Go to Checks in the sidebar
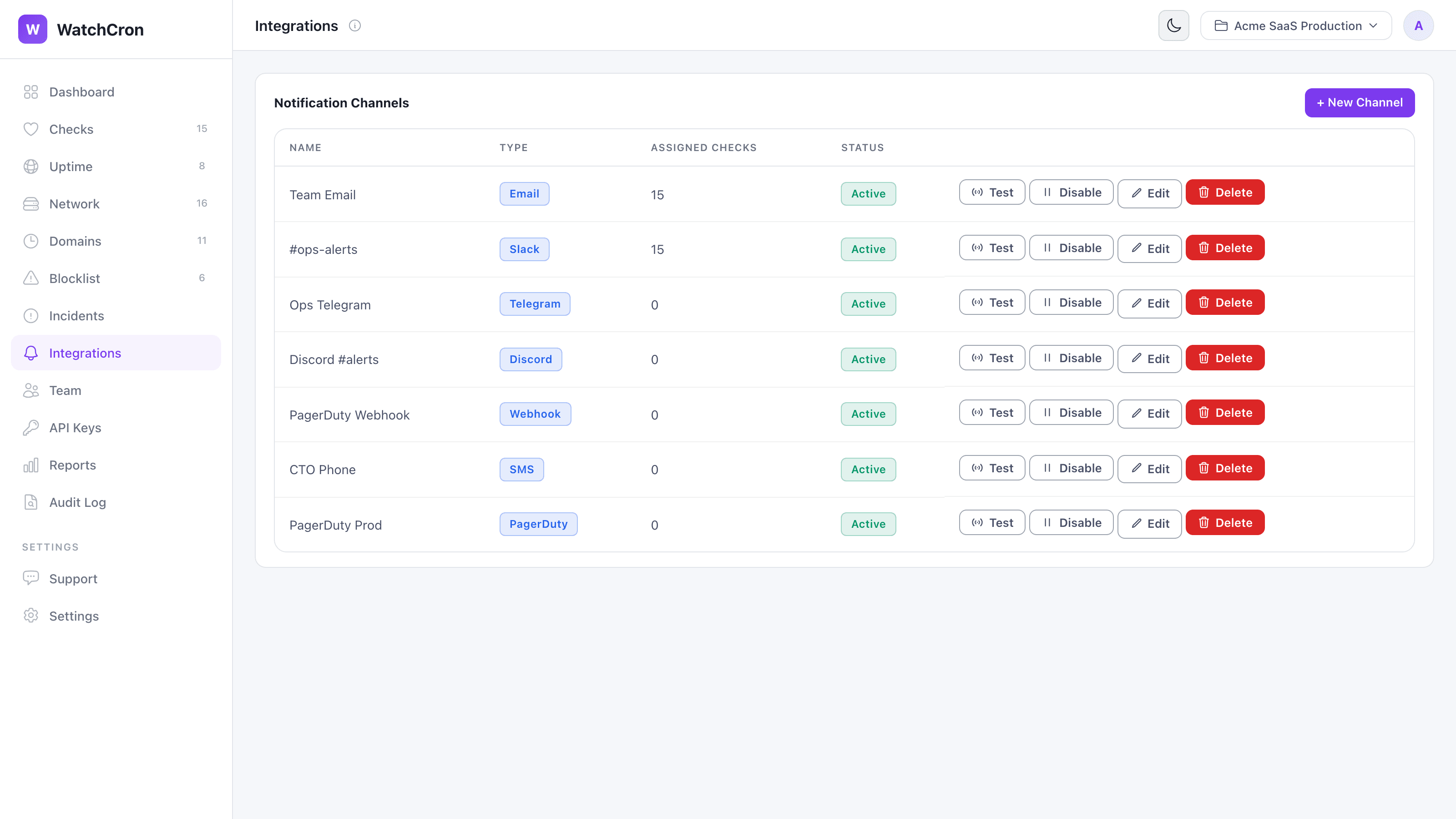 pos(116,129)
